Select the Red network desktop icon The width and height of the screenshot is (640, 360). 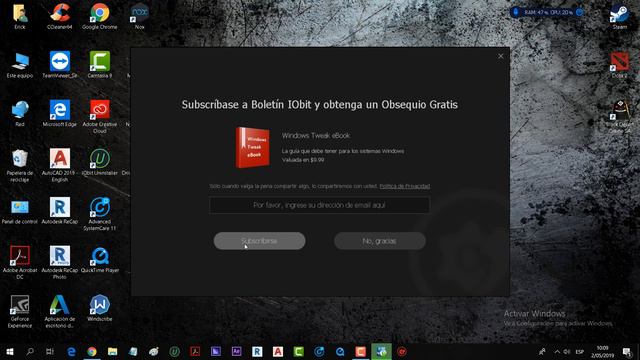pos(20,114)
